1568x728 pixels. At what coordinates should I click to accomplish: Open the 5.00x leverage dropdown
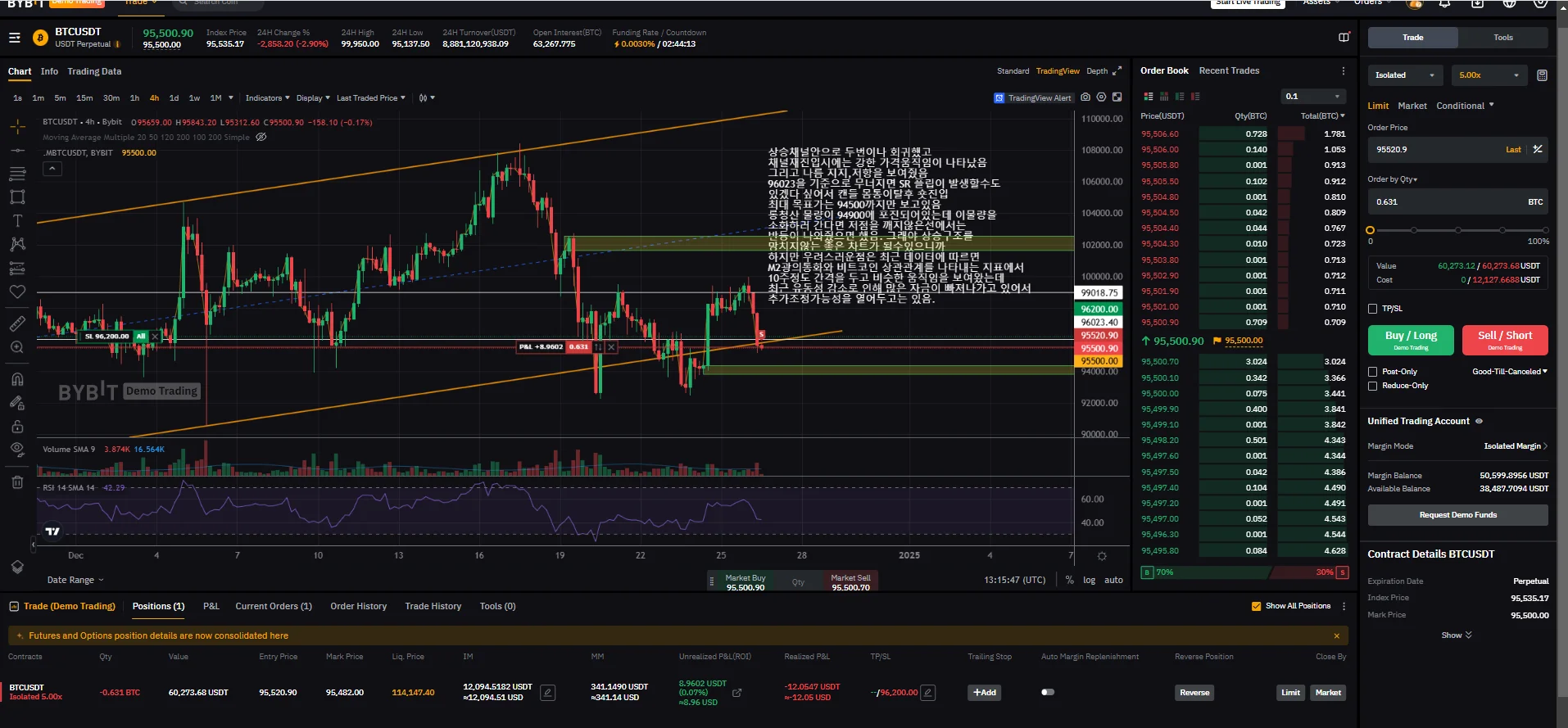tap(1490, 75)
